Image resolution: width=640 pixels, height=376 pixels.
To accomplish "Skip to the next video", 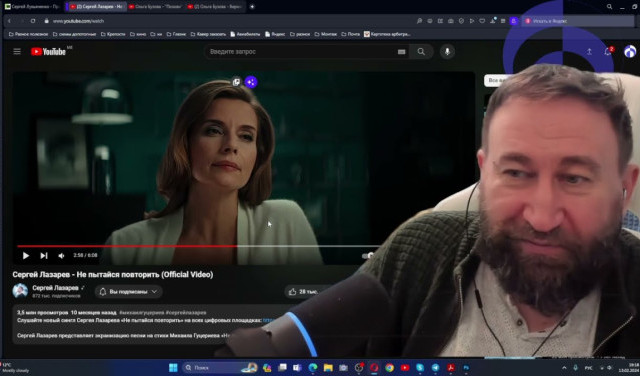I will pos(44,256).
